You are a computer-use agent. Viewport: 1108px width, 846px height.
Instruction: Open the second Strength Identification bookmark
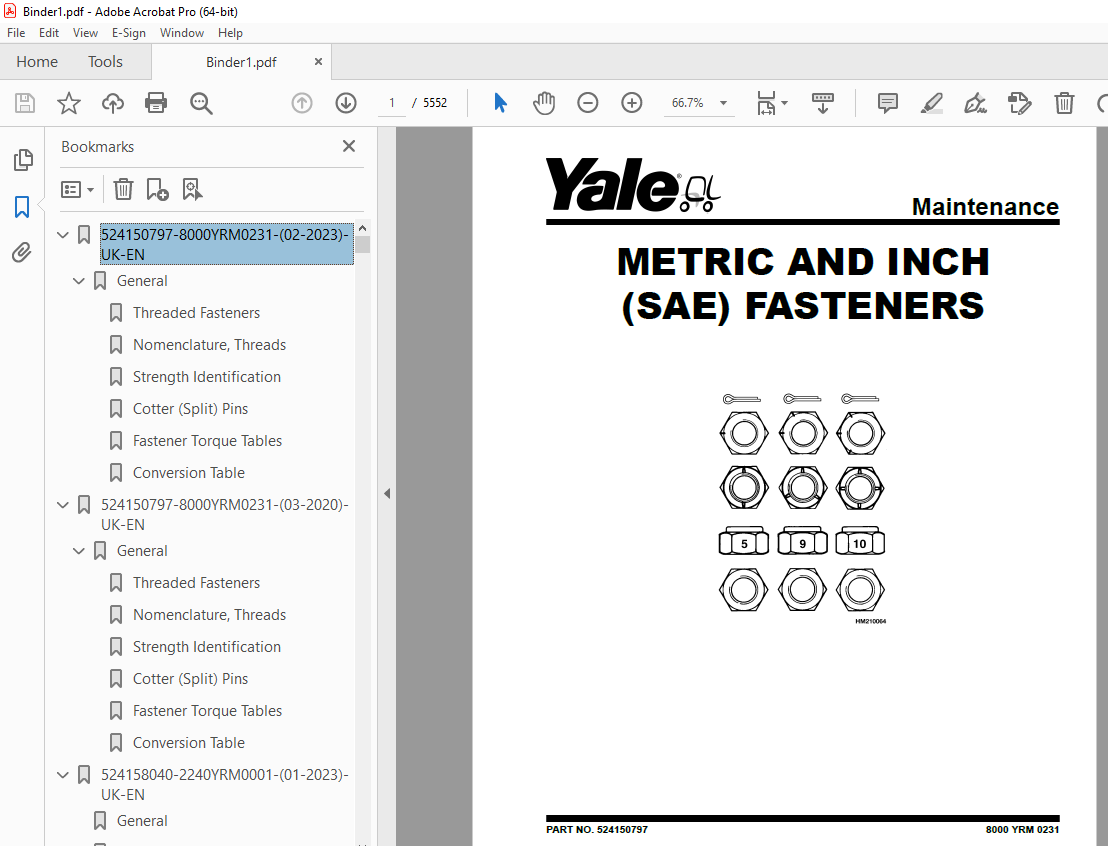coord(206,647)
